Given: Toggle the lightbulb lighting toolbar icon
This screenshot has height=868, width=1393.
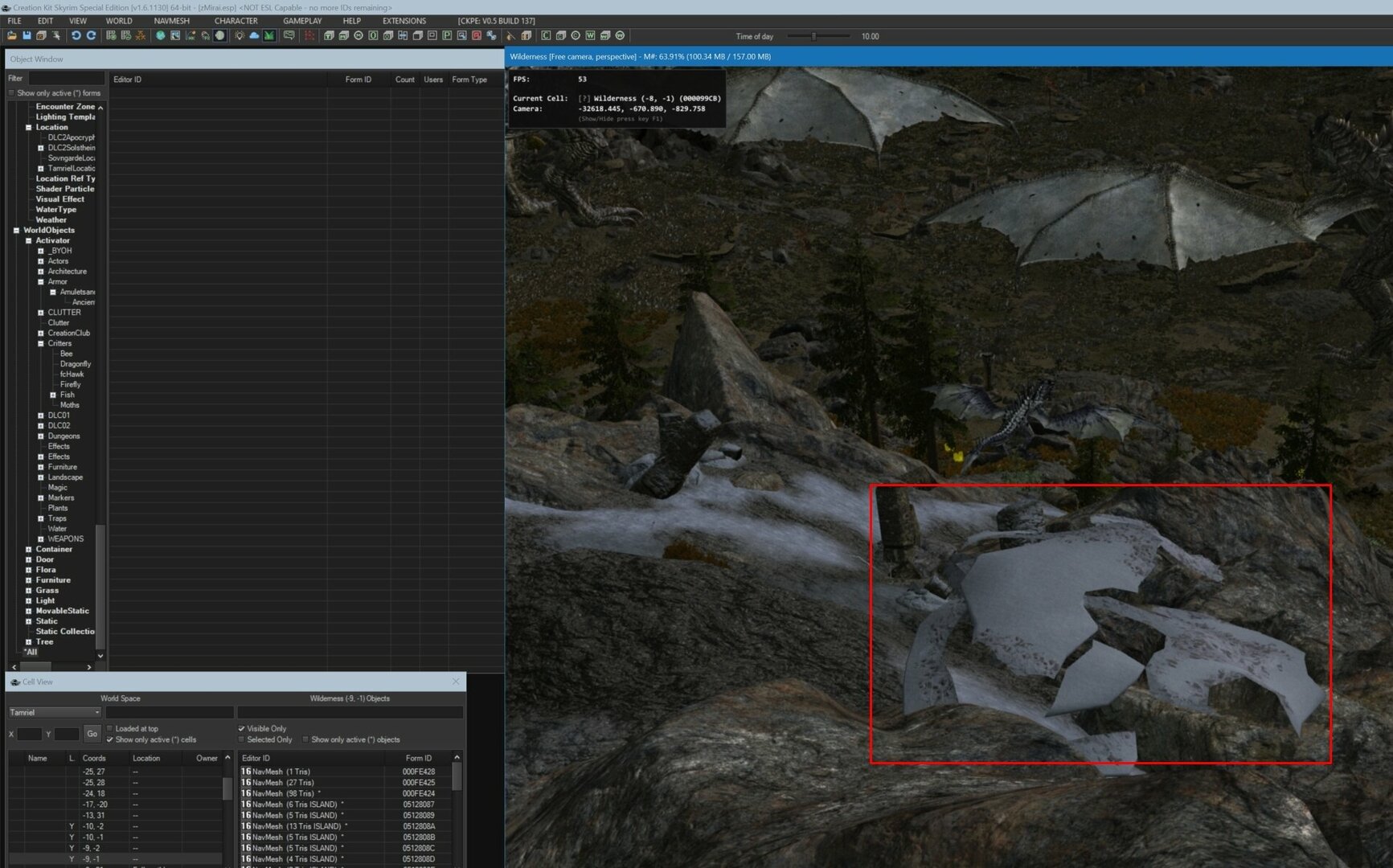Looking at the screenshot, I should click(x=240, y=36).
